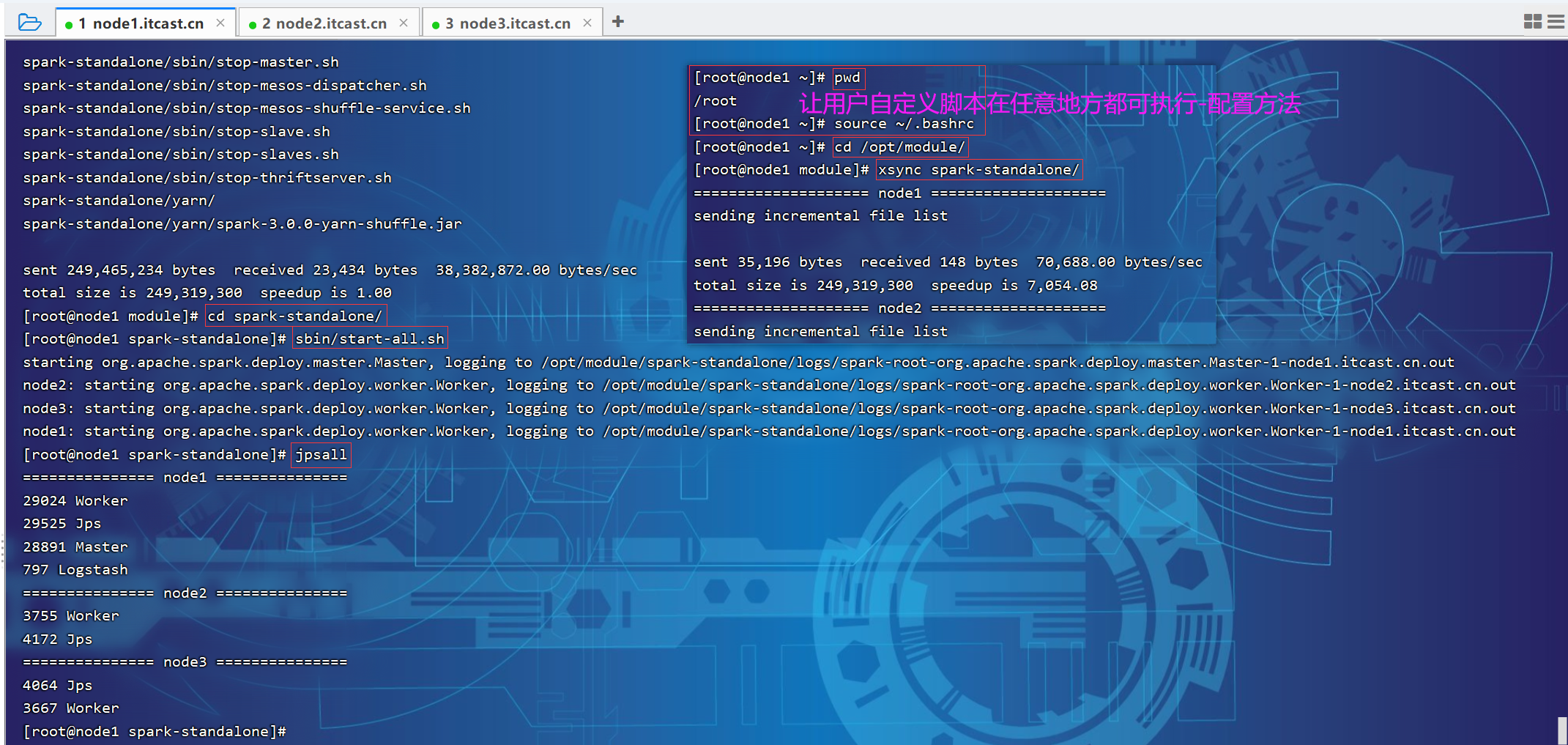Click the '/root' output in overlay

pyautogui.click(x=716, y=101)
